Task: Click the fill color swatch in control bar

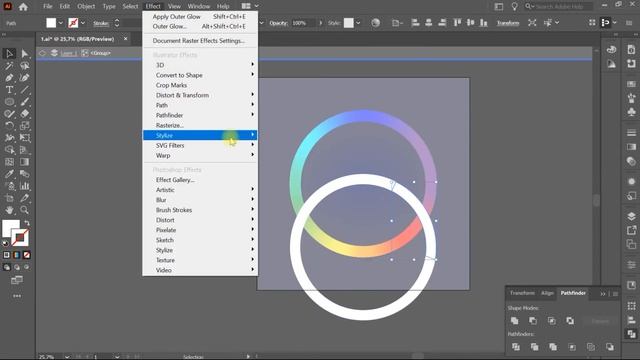Action: coord(51,23)
